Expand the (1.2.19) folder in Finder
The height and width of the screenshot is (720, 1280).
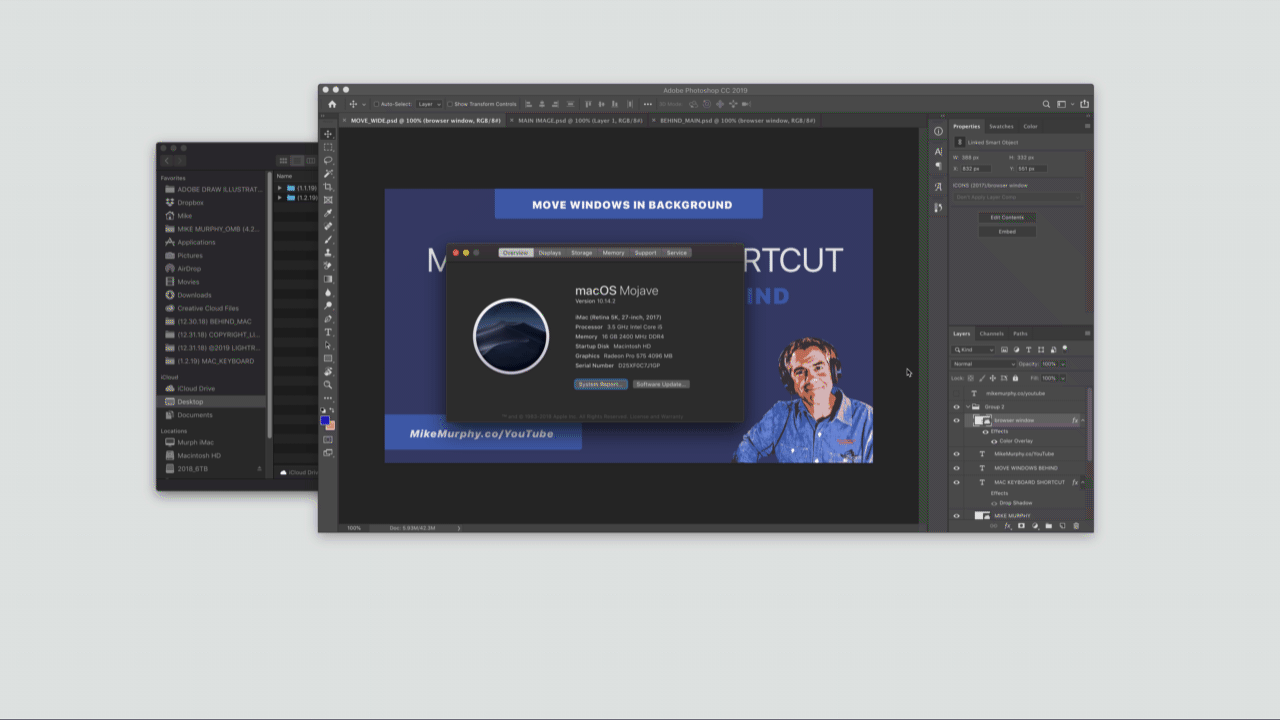pyautogui.click(x=280, y=198)
